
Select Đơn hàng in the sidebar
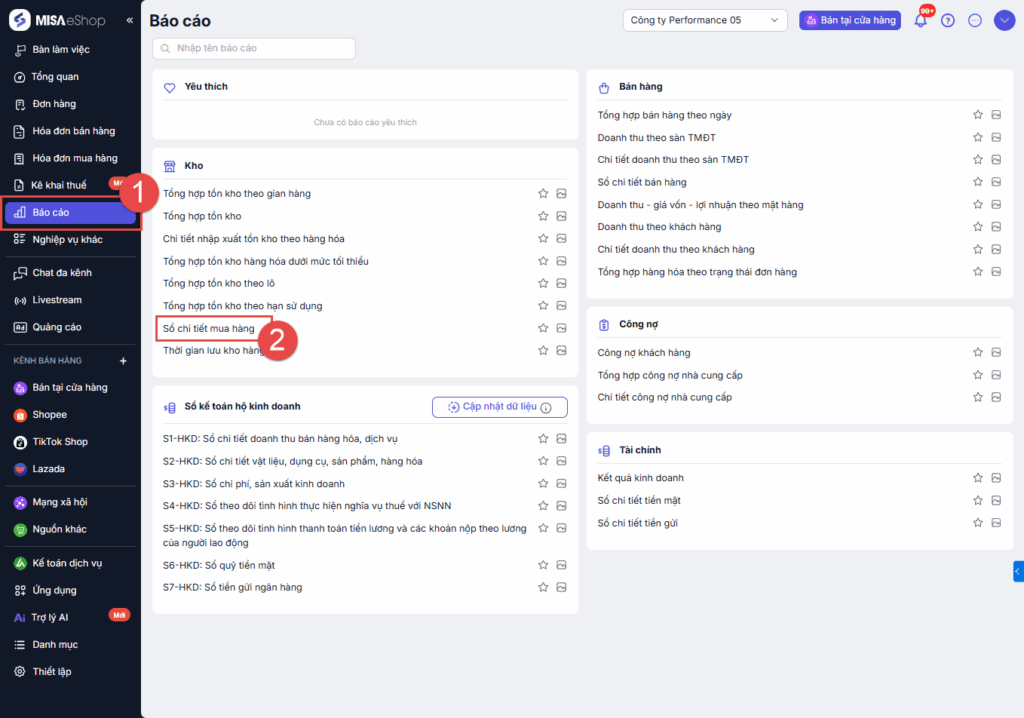tap(54, 104)
